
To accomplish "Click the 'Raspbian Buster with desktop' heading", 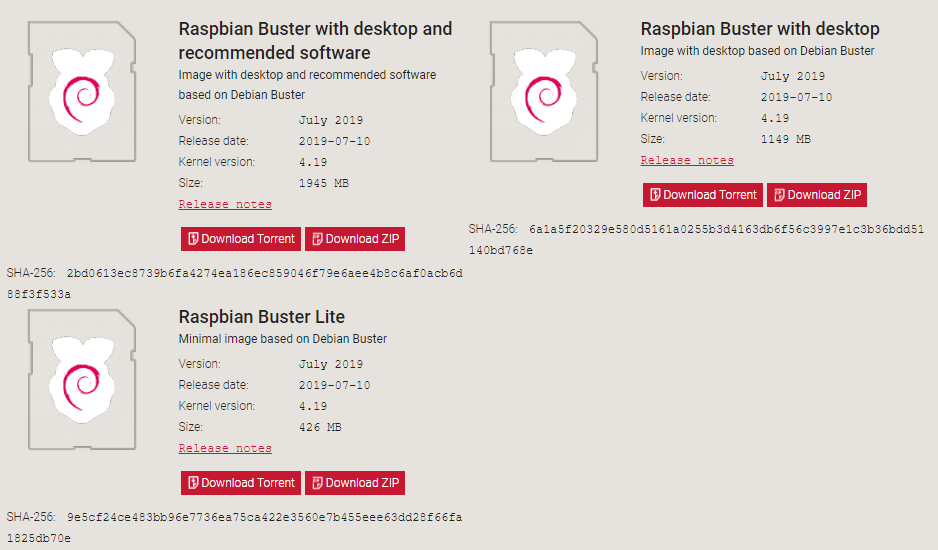I will 760,29.
